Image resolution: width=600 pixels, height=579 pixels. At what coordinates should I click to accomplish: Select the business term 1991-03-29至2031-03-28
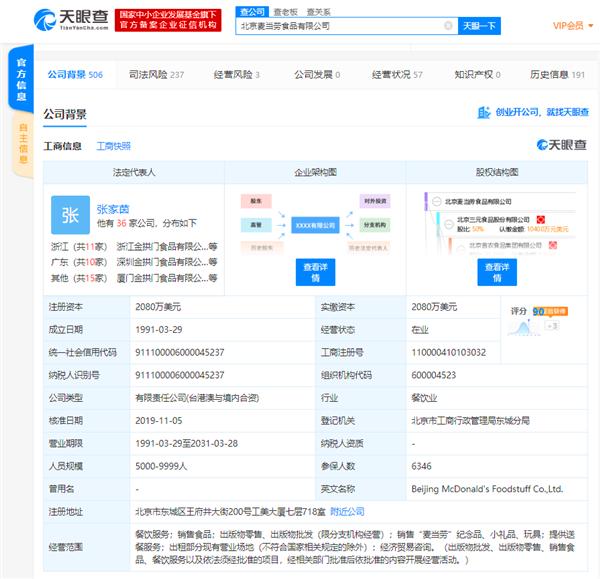click(x=186, y=444)
